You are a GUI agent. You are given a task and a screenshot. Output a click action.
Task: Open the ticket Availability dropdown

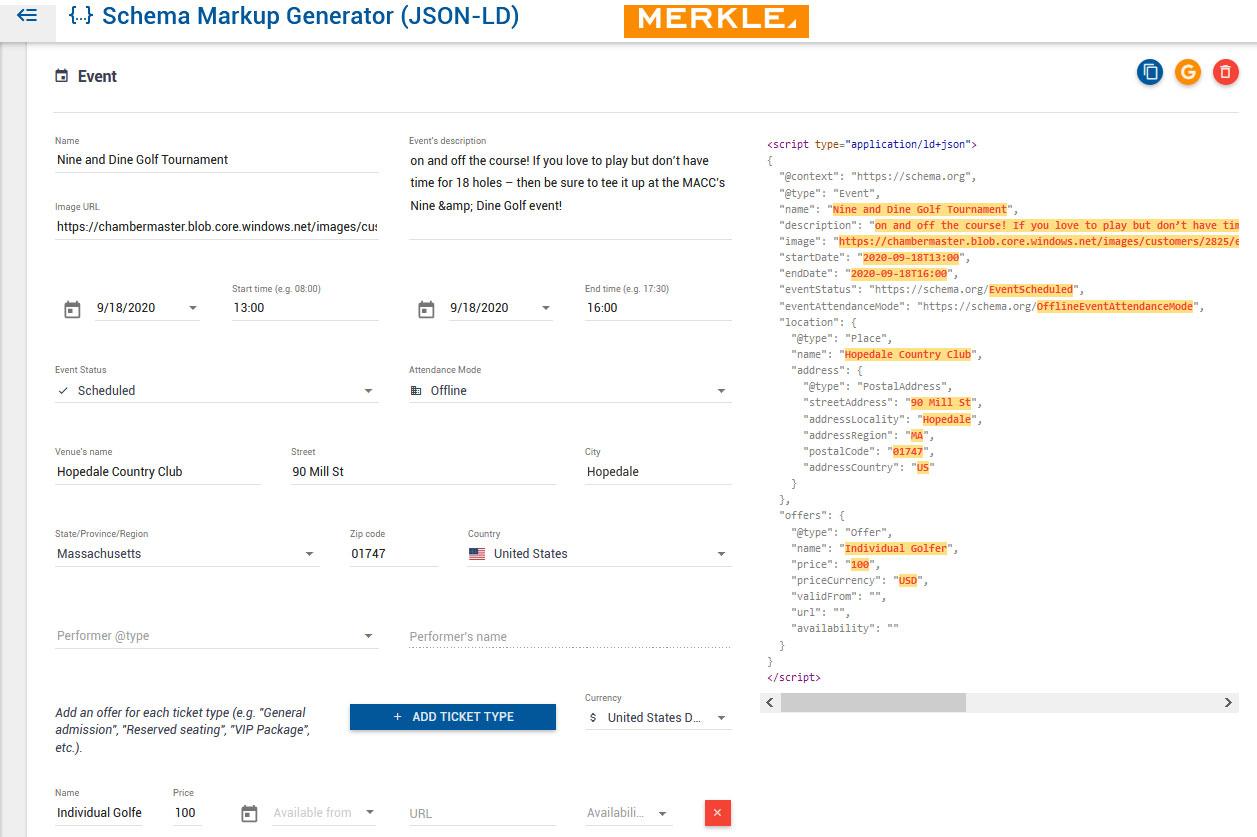point(628,813)
